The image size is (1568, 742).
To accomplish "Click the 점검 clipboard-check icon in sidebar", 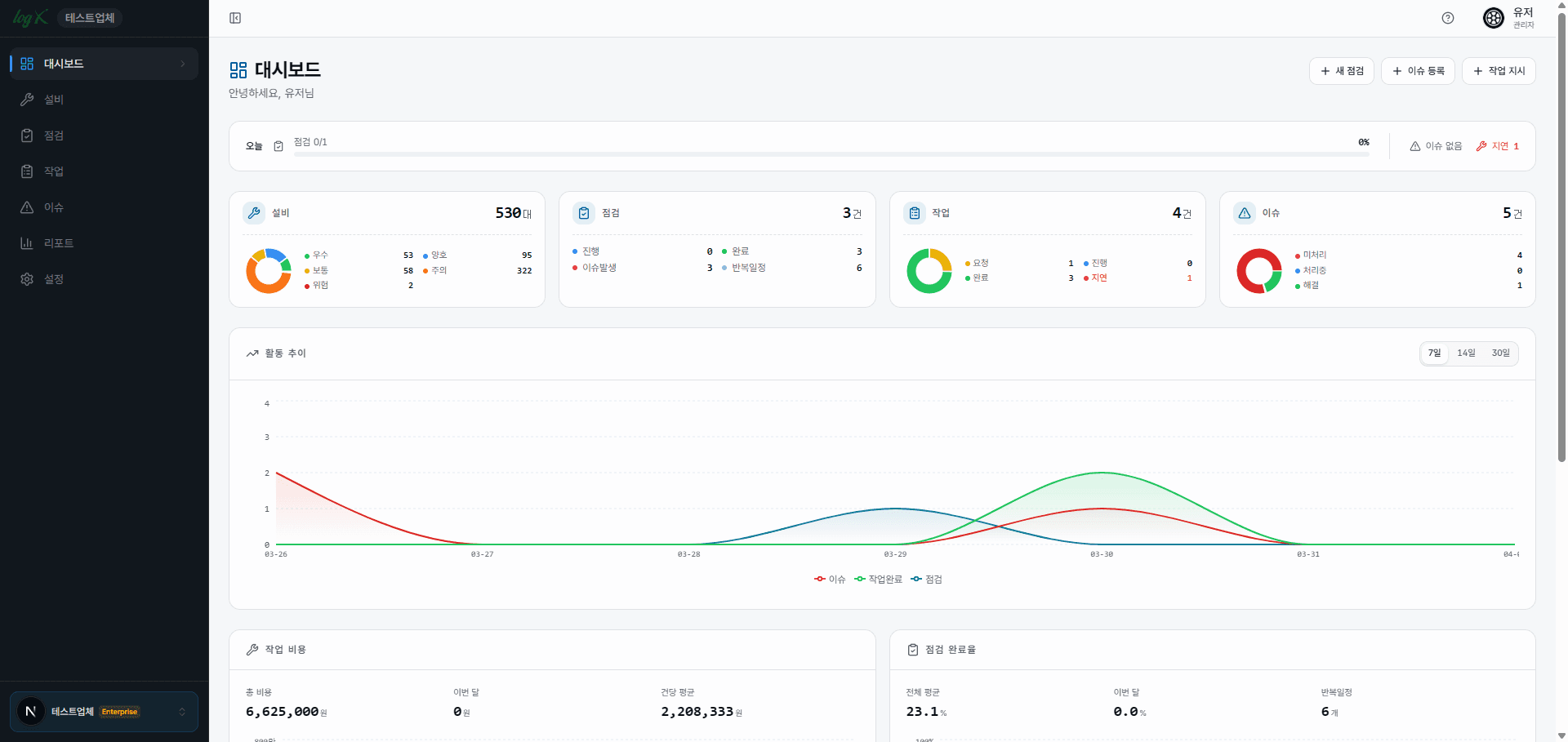I will pos(27,136).
